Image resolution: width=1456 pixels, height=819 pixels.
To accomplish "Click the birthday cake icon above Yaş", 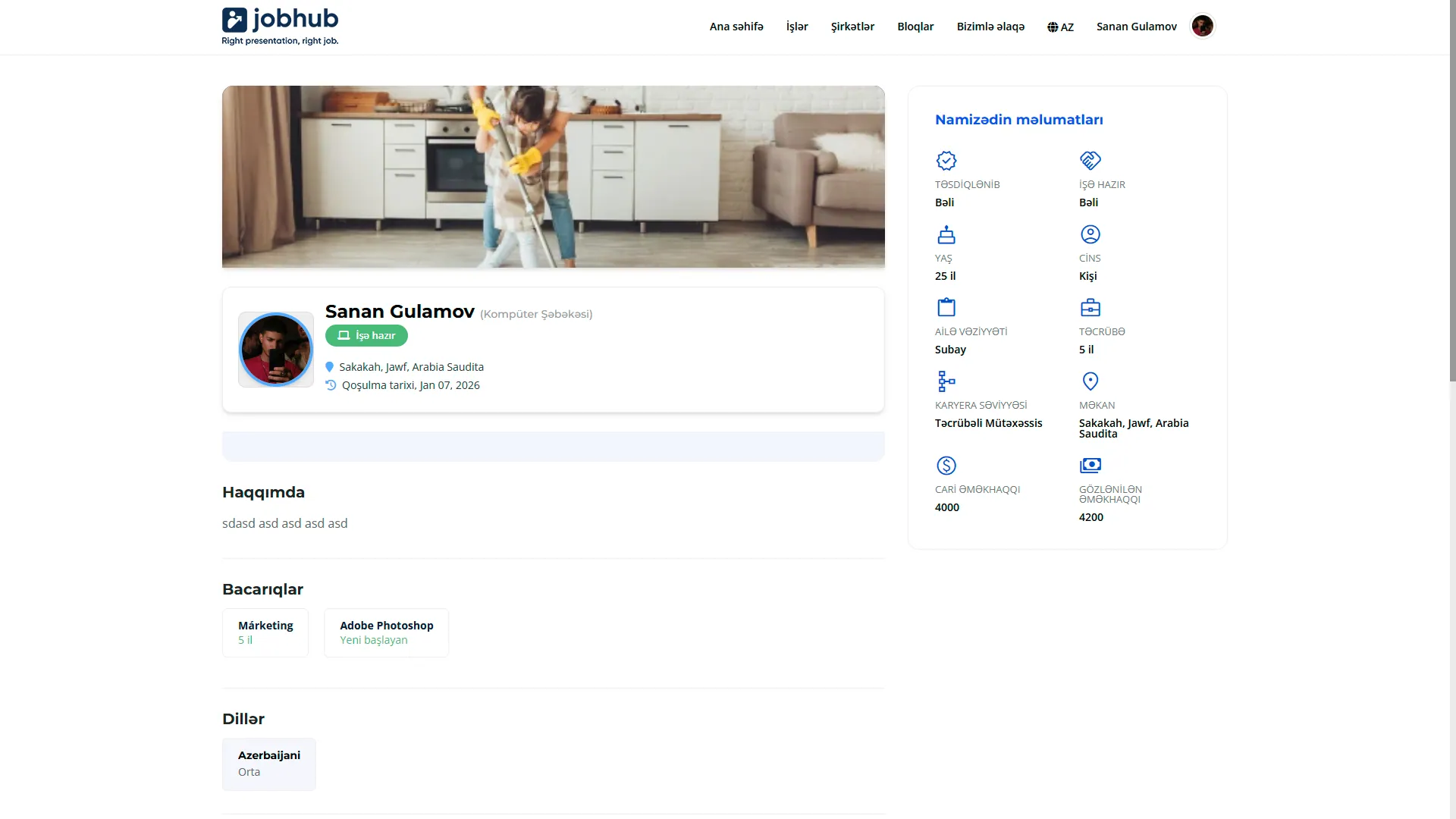I will pyautogui.click(x=946, y=234).
